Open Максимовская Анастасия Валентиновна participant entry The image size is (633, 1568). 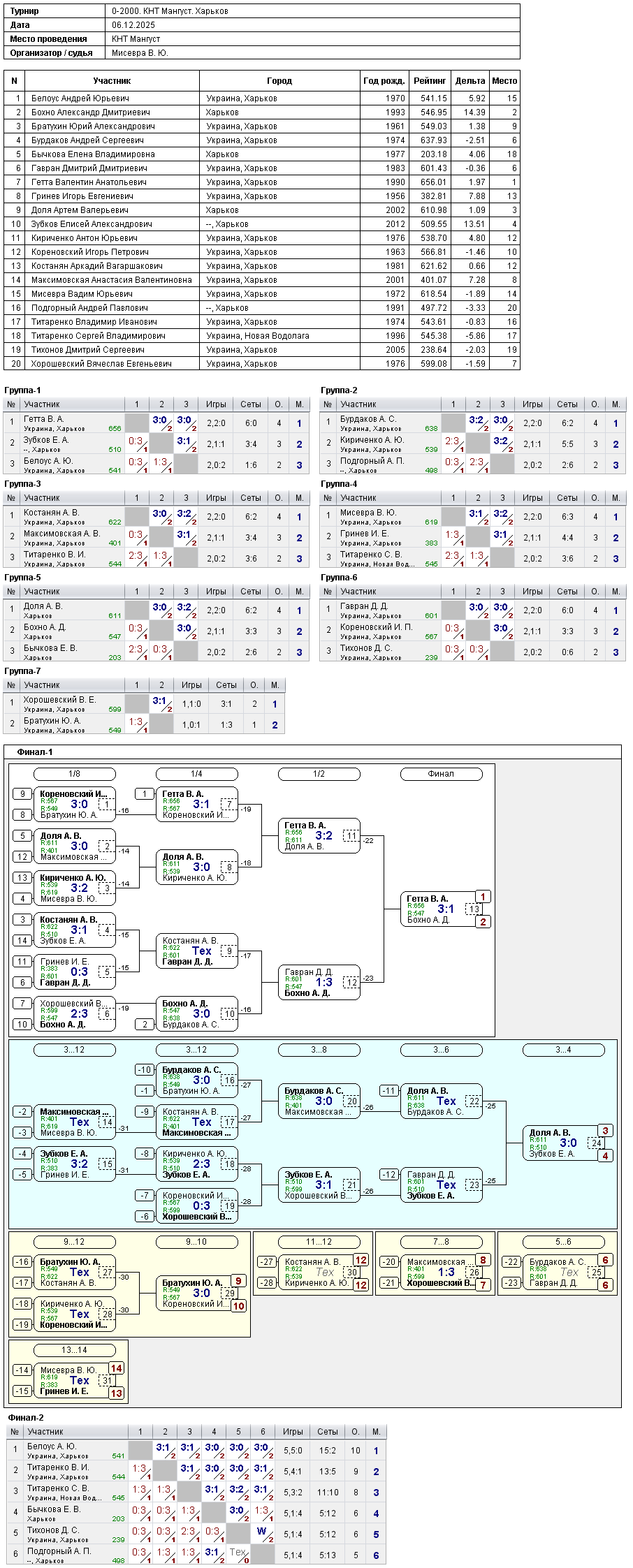111,280
